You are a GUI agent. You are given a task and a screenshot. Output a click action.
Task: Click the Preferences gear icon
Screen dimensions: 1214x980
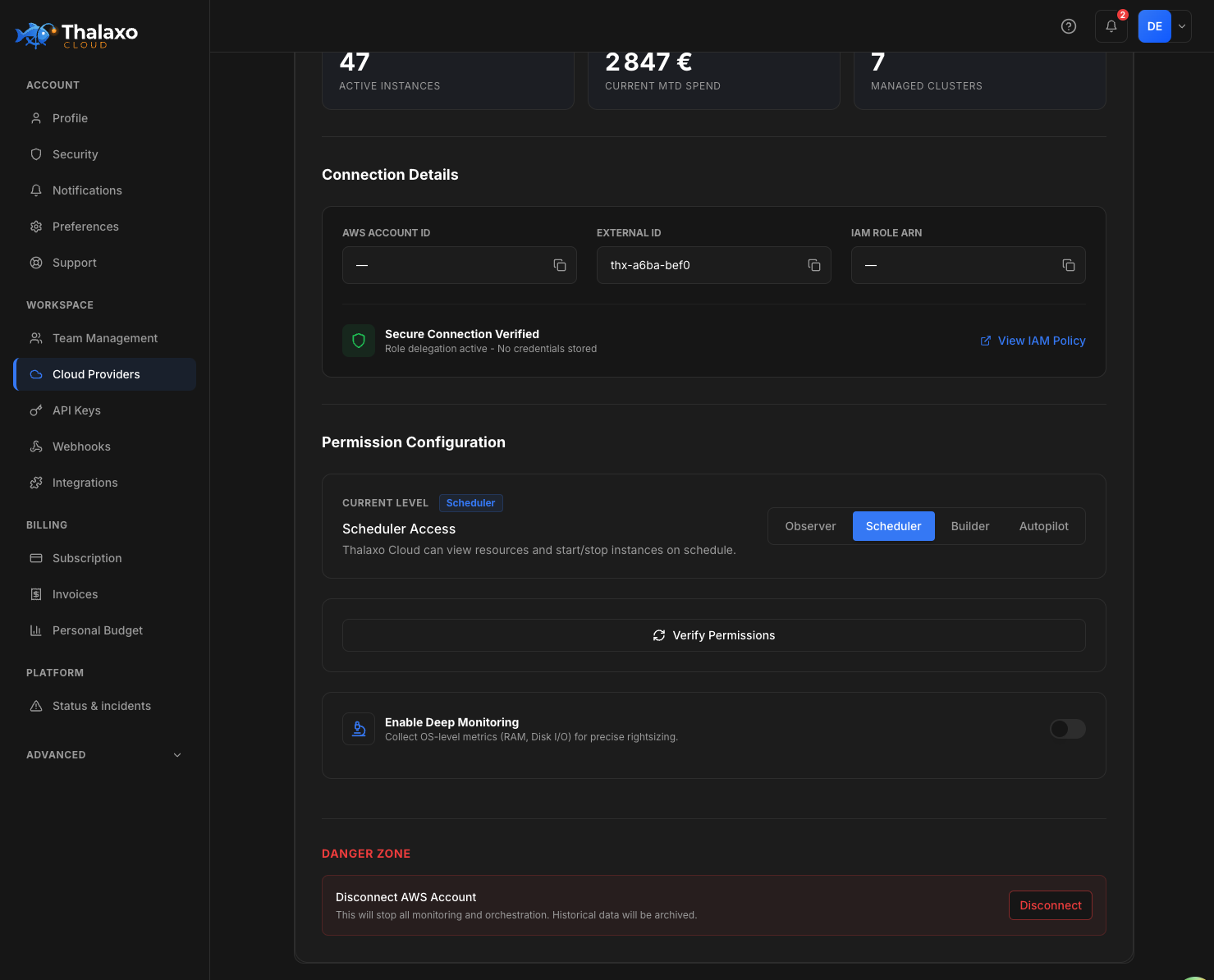tap(36, 227)
